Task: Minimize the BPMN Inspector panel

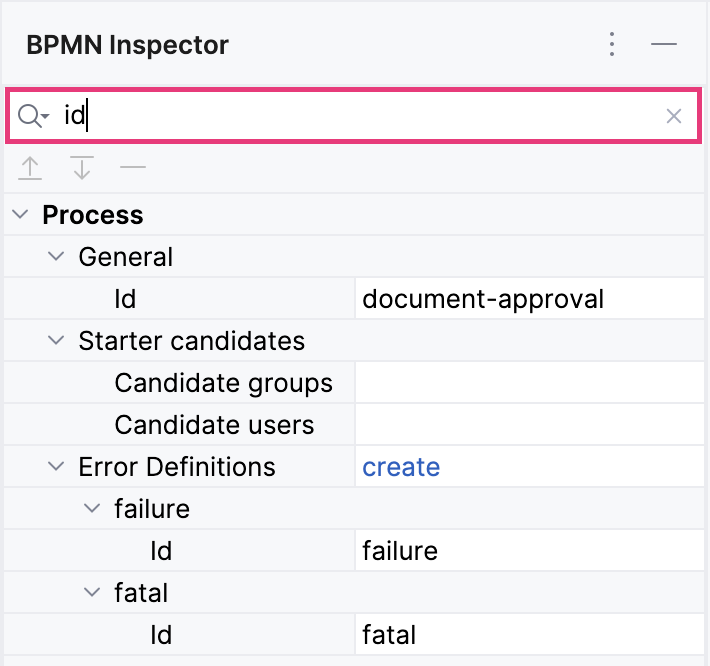Action: tap(664, 45)
